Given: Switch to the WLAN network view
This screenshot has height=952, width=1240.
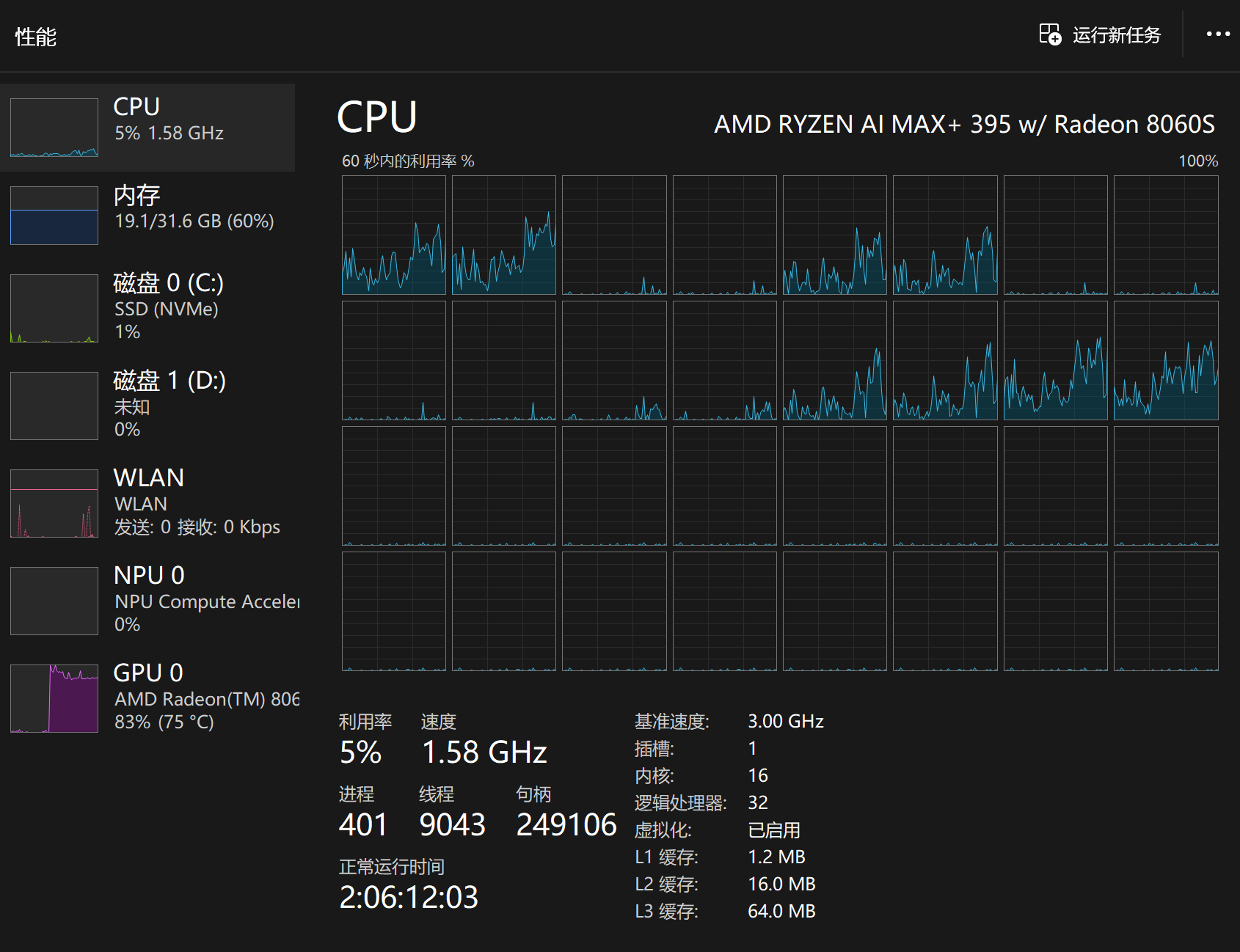Looking at the screenshot, I should tap(147, 503).
